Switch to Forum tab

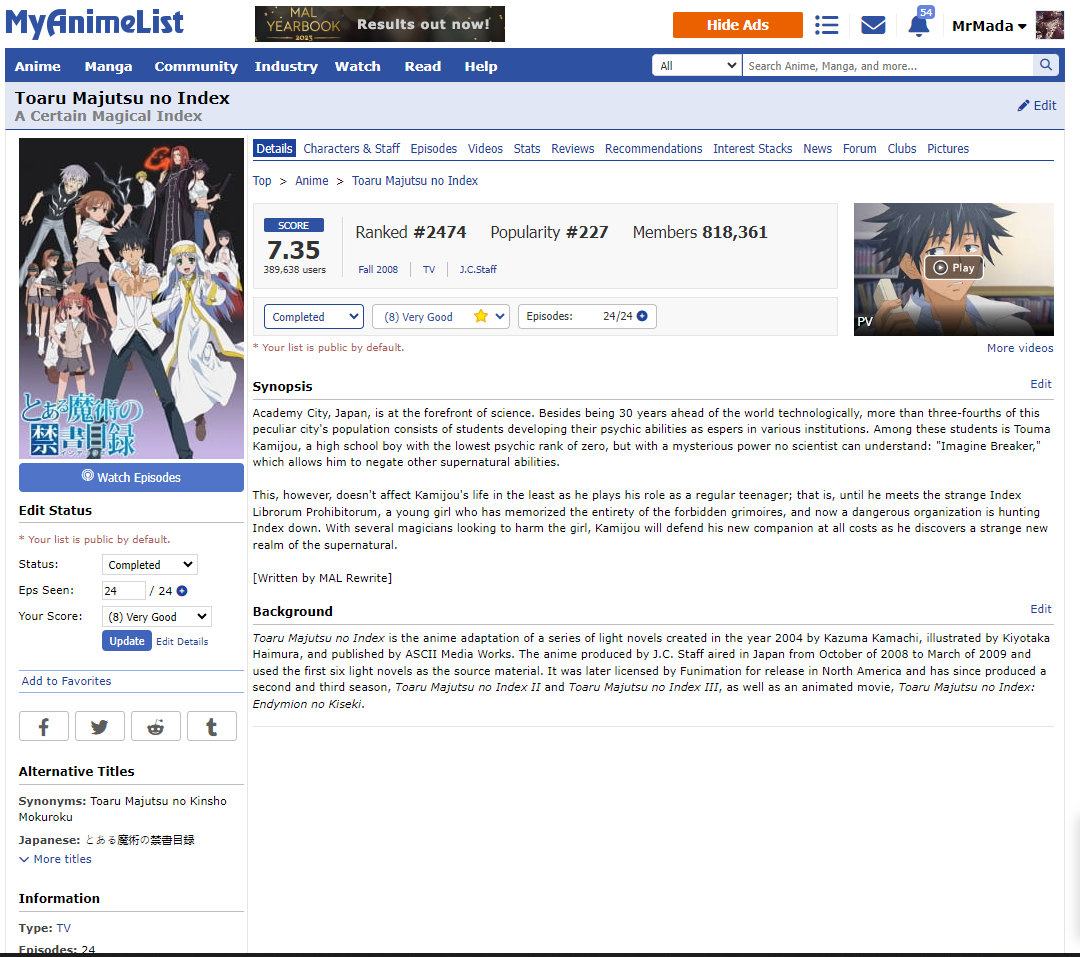[859, 148]
